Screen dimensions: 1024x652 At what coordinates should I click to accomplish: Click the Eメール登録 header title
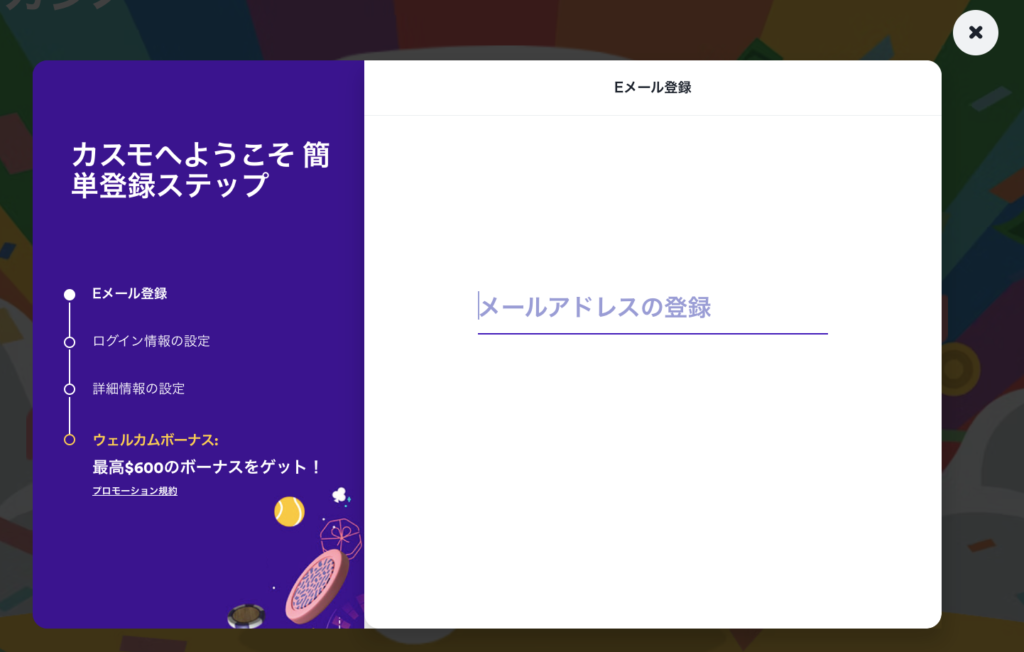pos(652,88)
